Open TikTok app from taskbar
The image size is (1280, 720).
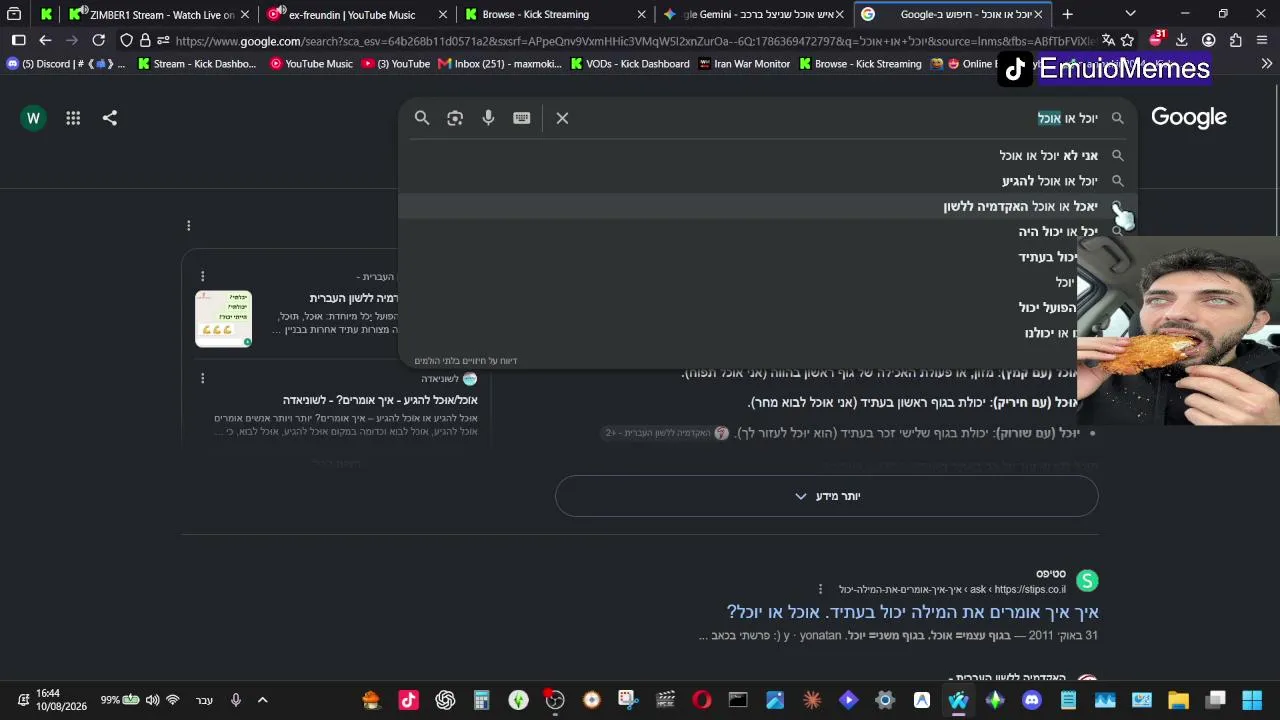(408, 700)
